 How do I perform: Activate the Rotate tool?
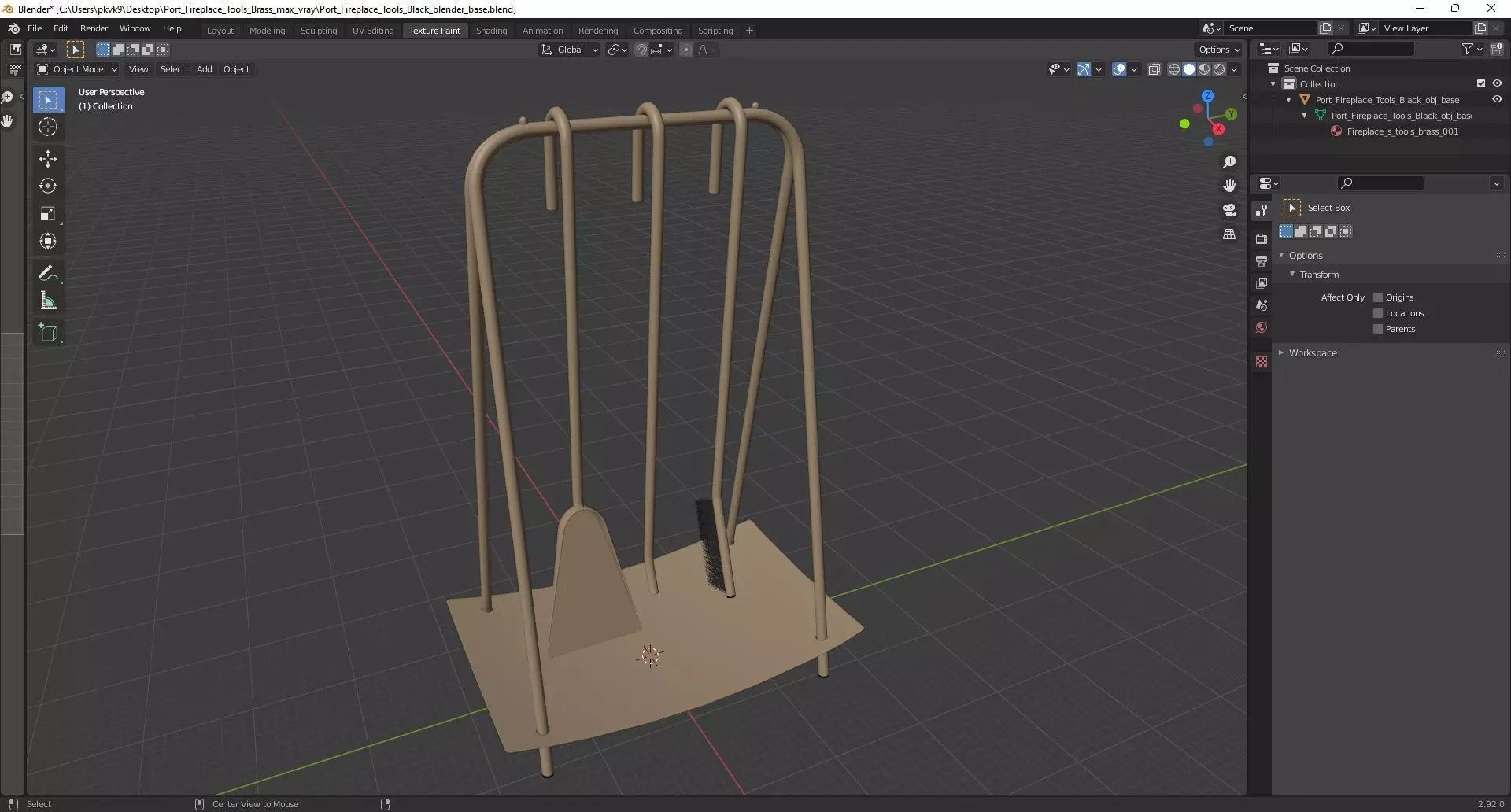[48, 186]
